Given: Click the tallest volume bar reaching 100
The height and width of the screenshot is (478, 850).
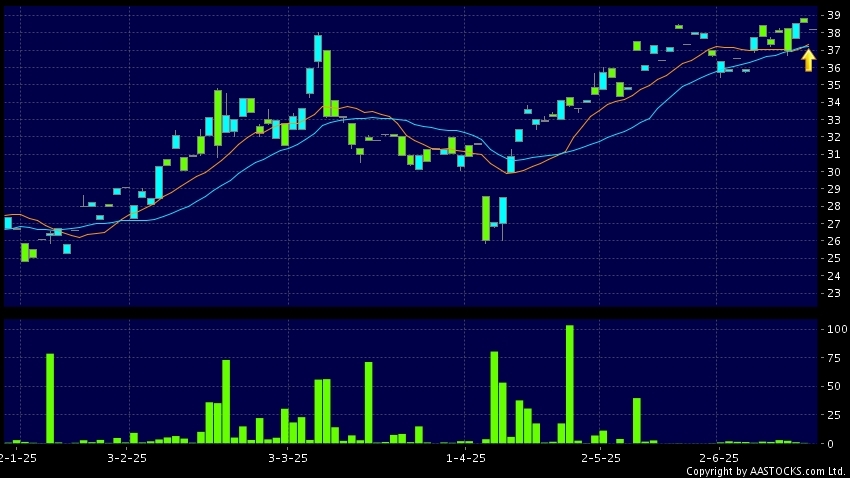Looking at the screenshot, I should [570, 385].
